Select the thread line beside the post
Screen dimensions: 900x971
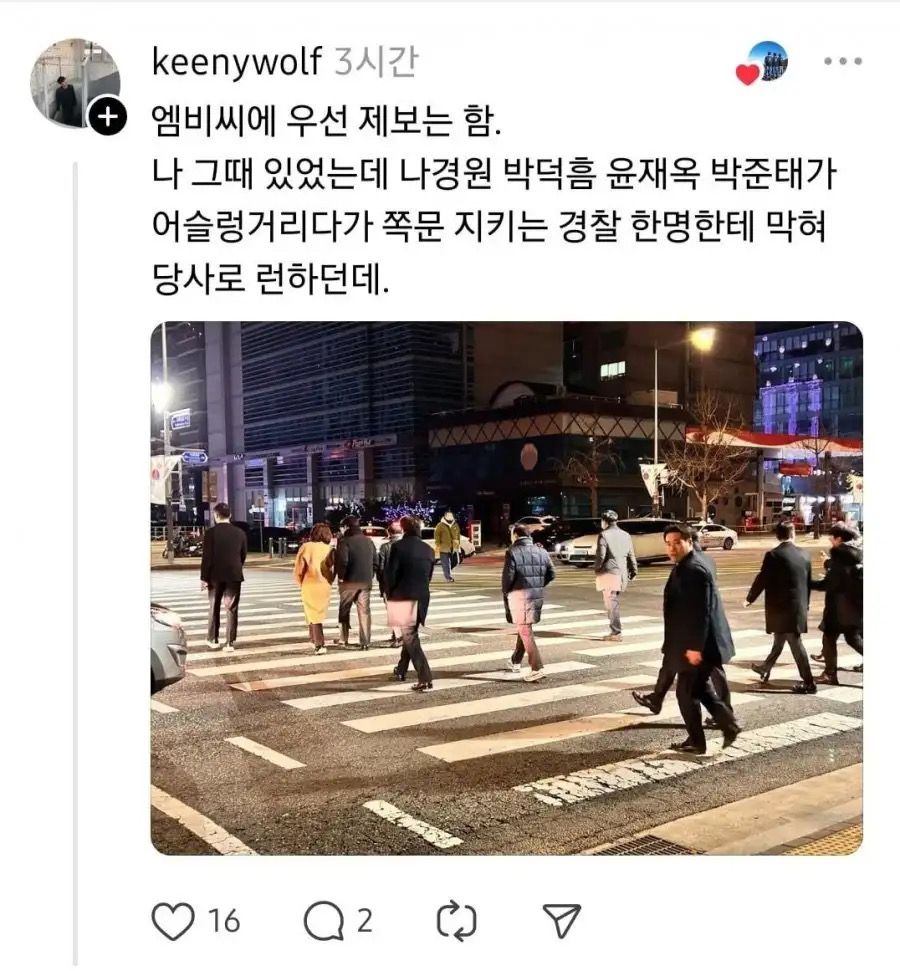[x=76, y=564]
